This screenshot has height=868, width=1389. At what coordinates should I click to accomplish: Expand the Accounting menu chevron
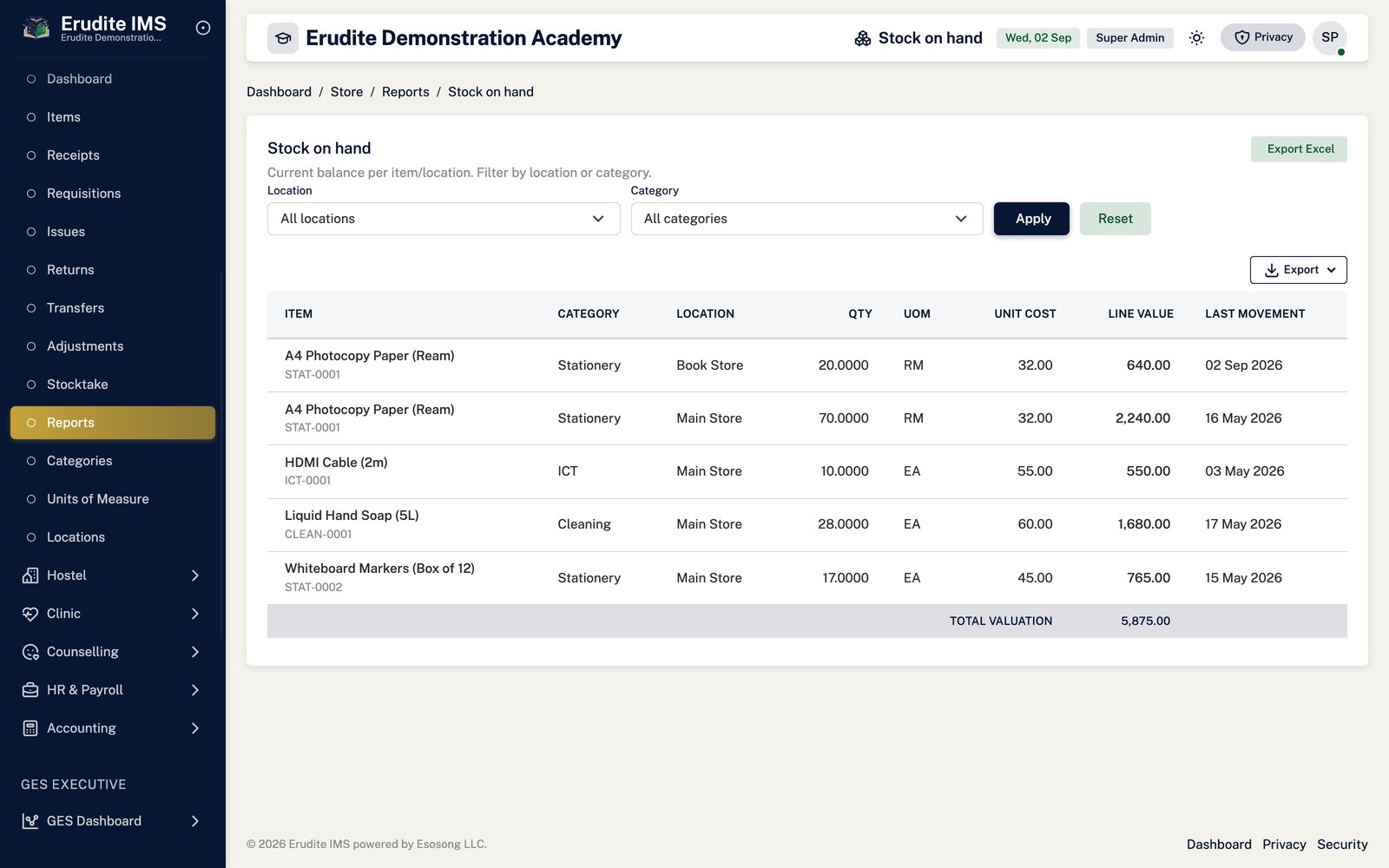195,728
